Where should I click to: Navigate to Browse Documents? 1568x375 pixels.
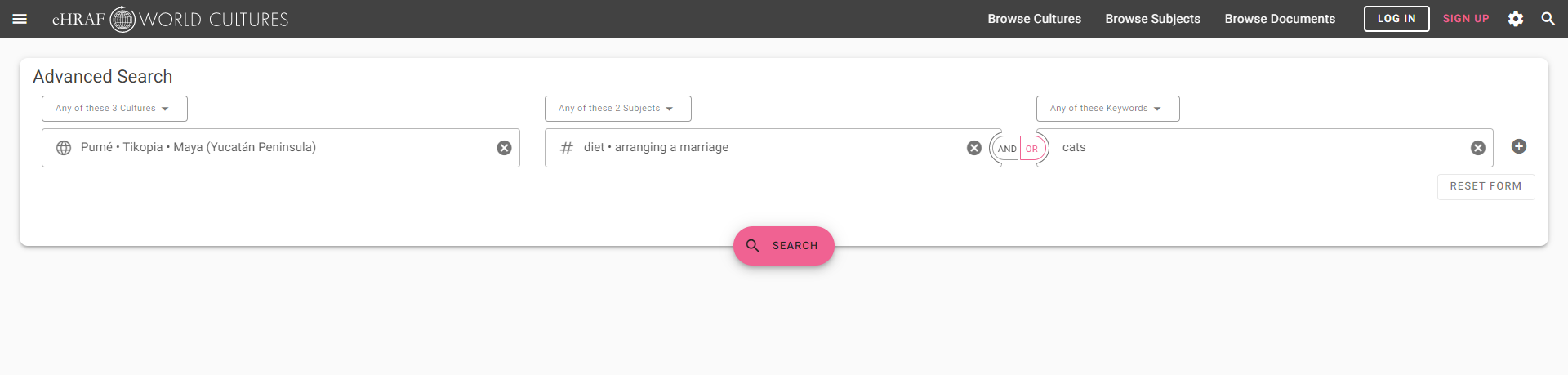1280,19
